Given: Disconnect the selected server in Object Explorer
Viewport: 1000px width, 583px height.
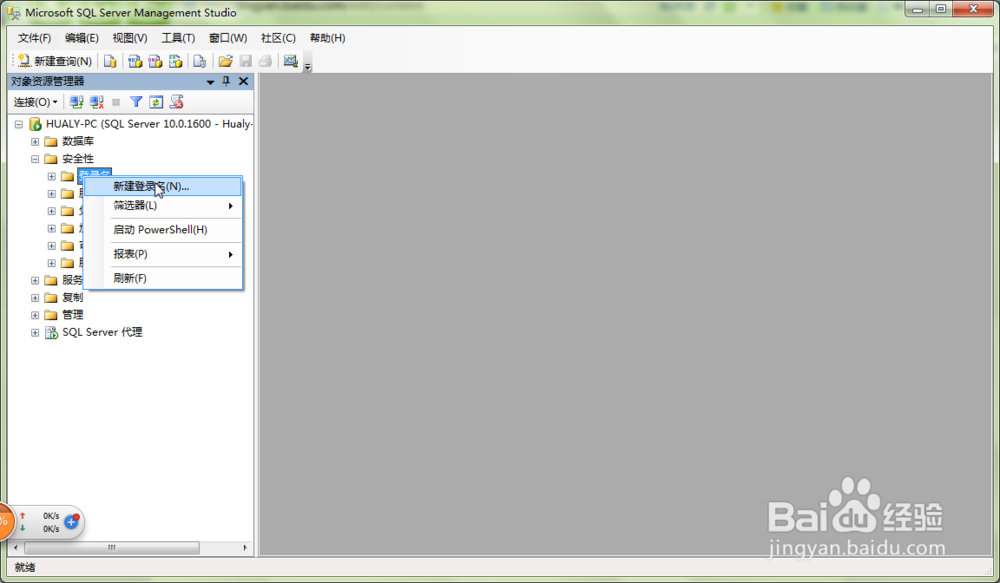Looking at the screenshot, I should coord(94,101).
